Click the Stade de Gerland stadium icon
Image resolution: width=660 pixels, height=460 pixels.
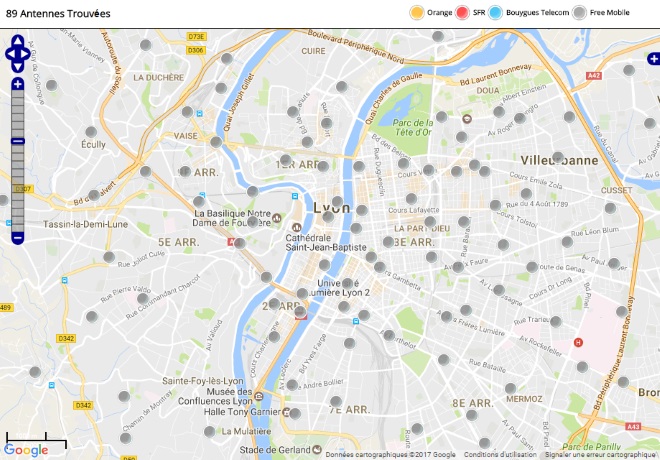[x=317, y=449]
